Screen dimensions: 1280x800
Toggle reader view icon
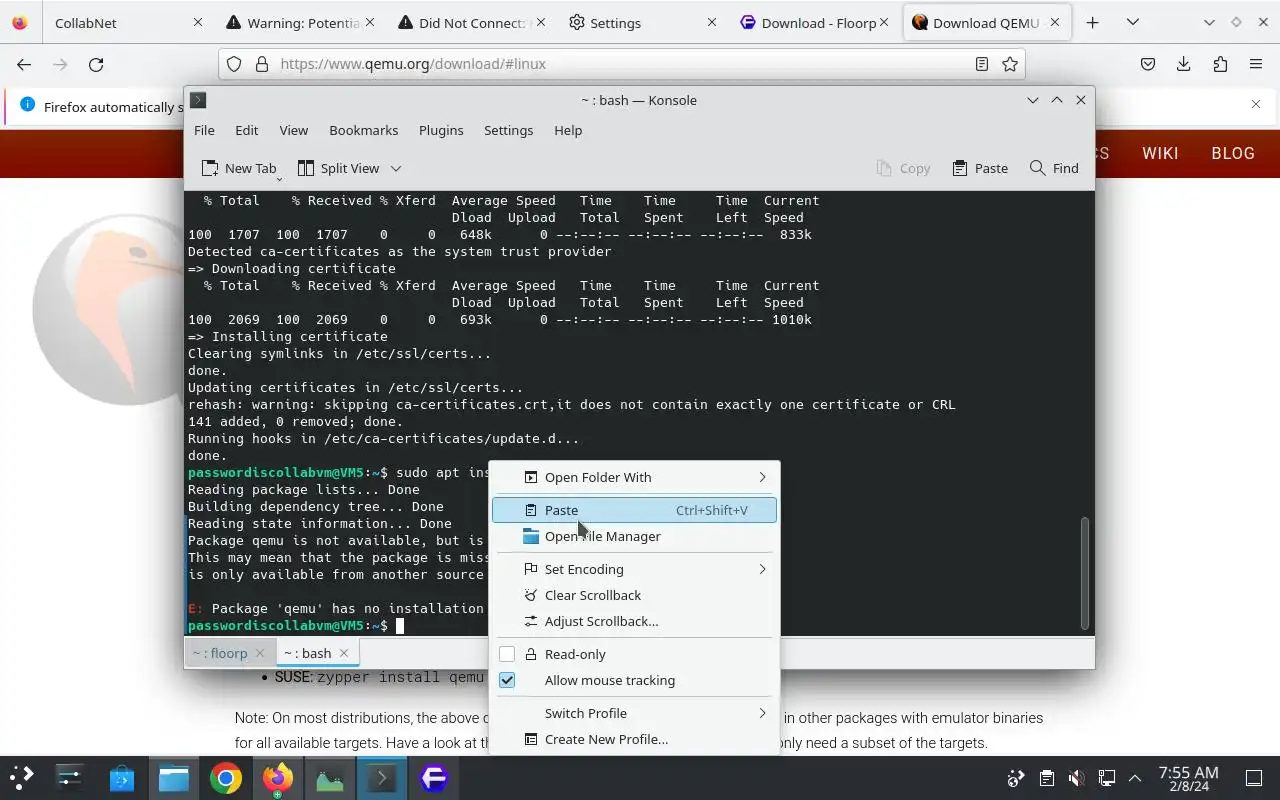(982, 64)
